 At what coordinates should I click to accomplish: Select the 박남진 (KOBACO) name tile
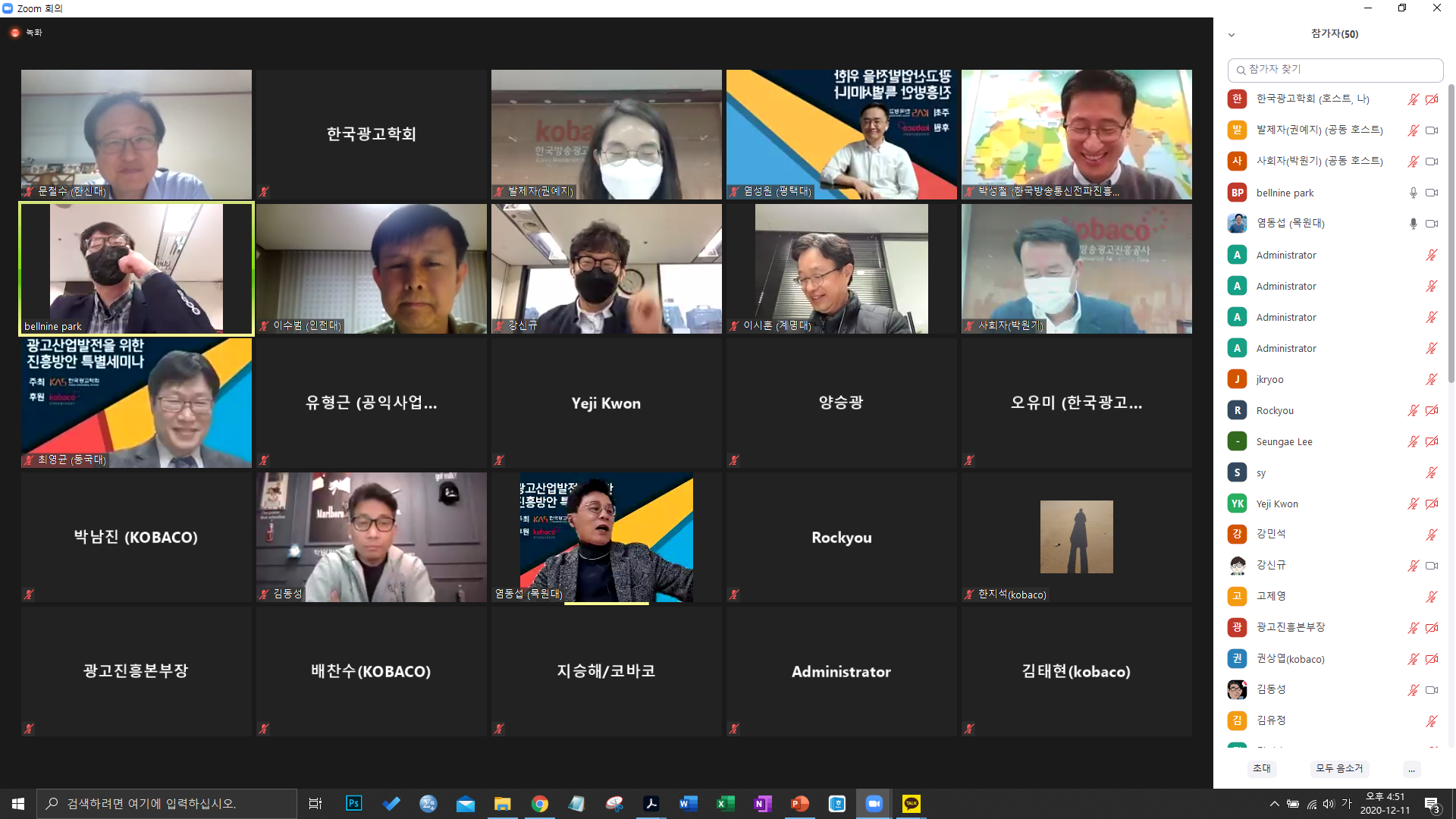[136, 537]
